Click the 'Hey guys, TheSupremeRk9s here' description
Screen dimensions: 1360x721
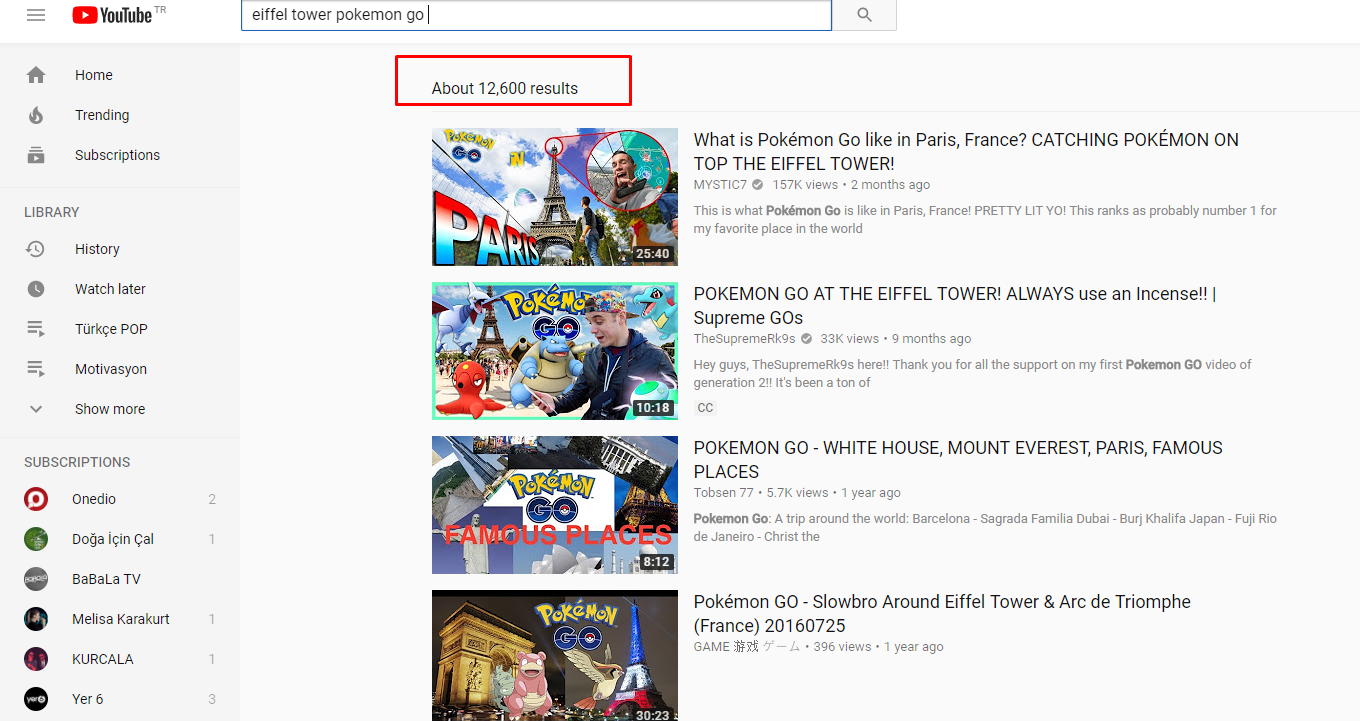tap(973, 374)
